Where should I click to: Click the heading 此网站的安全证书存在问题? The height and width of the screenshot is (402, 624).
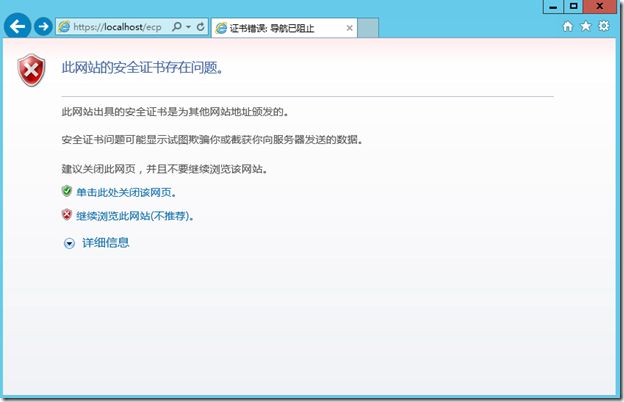tap(142, 68)
